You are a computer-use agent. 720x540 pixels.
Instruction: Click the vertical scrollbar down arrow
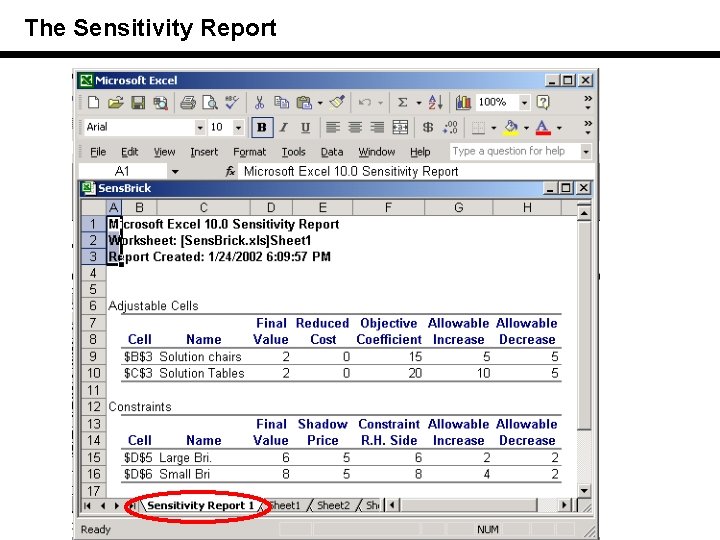pyautogui.click(x=584, y=490)
